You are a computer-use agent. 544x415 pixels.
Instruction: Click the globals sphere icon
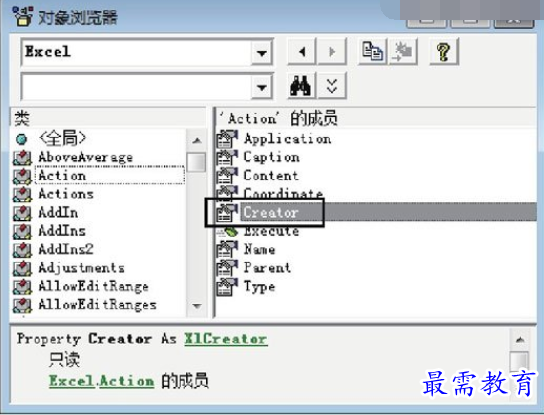22,139
